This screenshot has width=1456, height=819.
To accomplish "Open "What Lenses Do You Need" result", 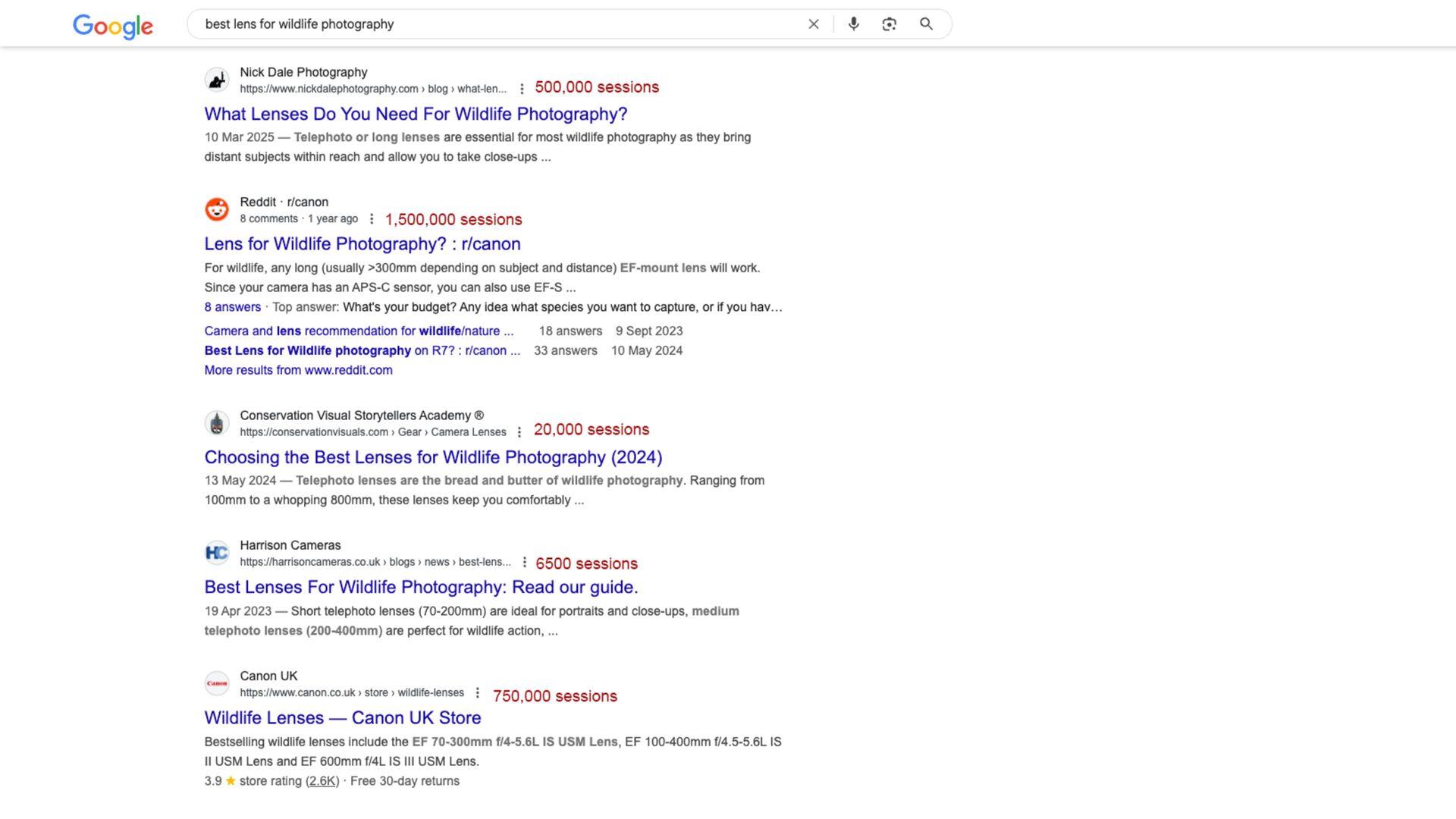I will point(416,114).
